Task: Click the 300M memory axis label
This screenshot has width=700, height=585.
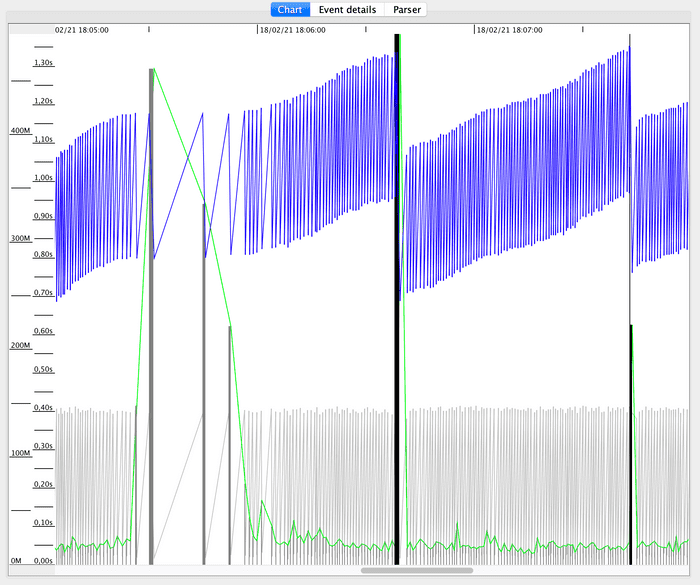Action: click(21, 238)
